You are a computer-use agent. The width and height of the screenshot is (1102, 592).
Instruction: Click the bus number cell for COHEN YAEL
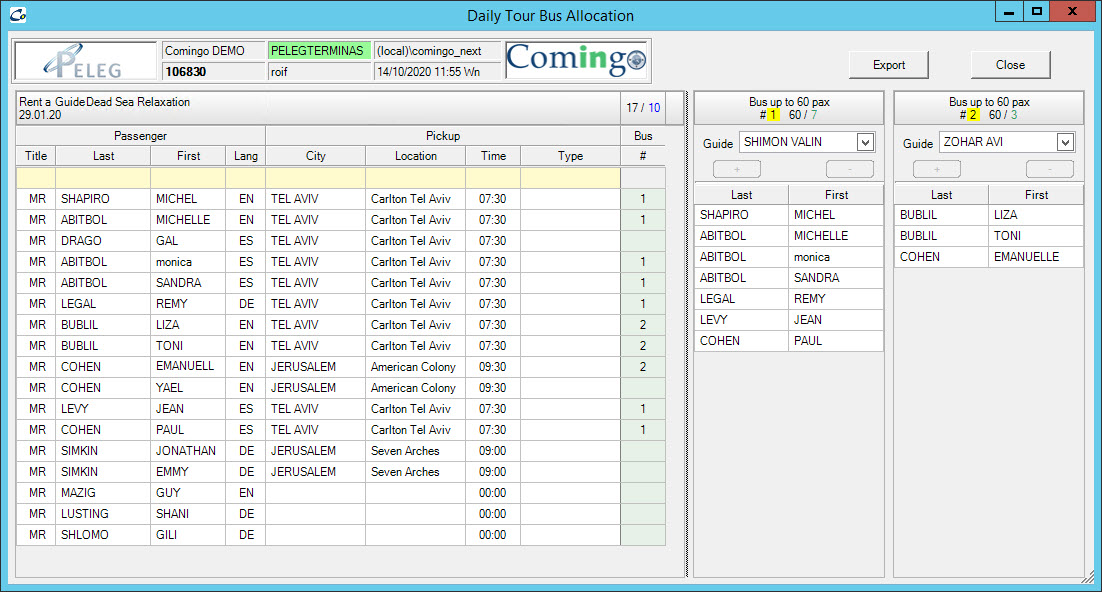pos(643,388)
